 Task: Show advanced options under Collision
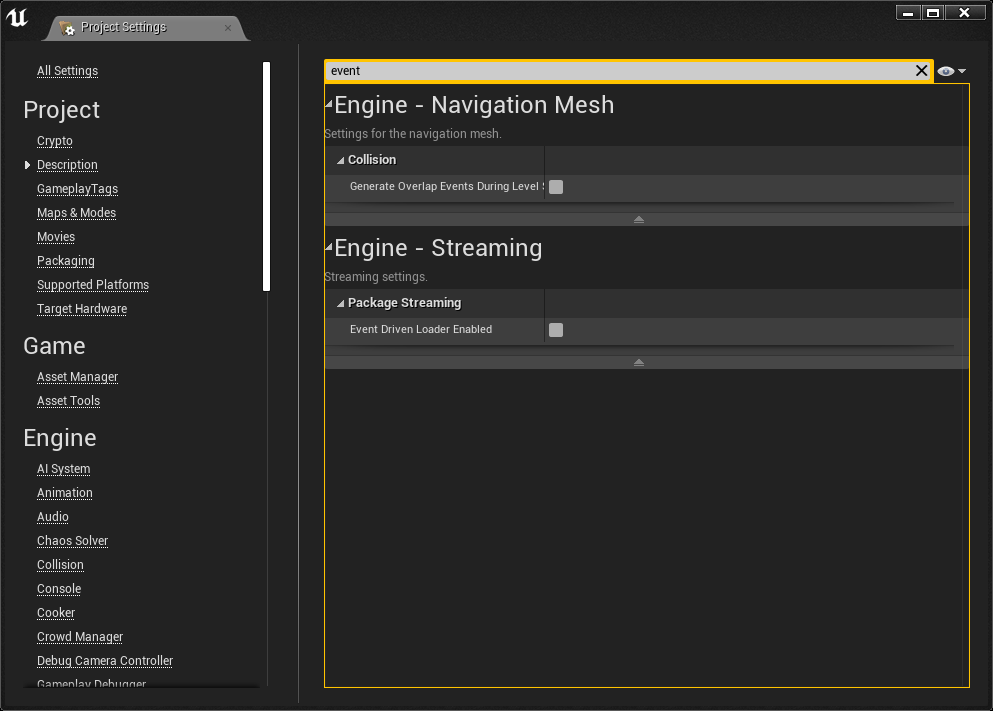point(639,219)
